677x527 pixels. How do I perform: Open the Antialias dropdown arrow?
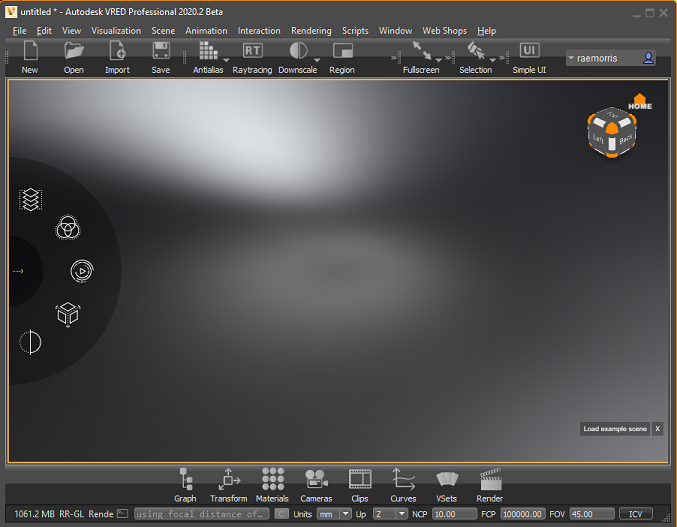pos(226,60)
